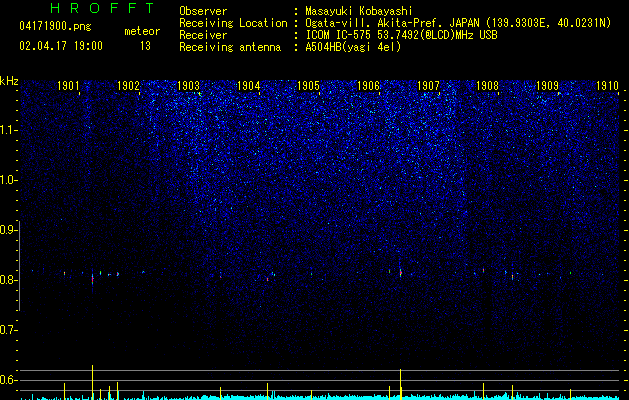Click the date stamp 02.04.17 19:00
Image resolution: width=629 pixels, height=400 pixels.
pyautogui.click(x=61, y=46)
